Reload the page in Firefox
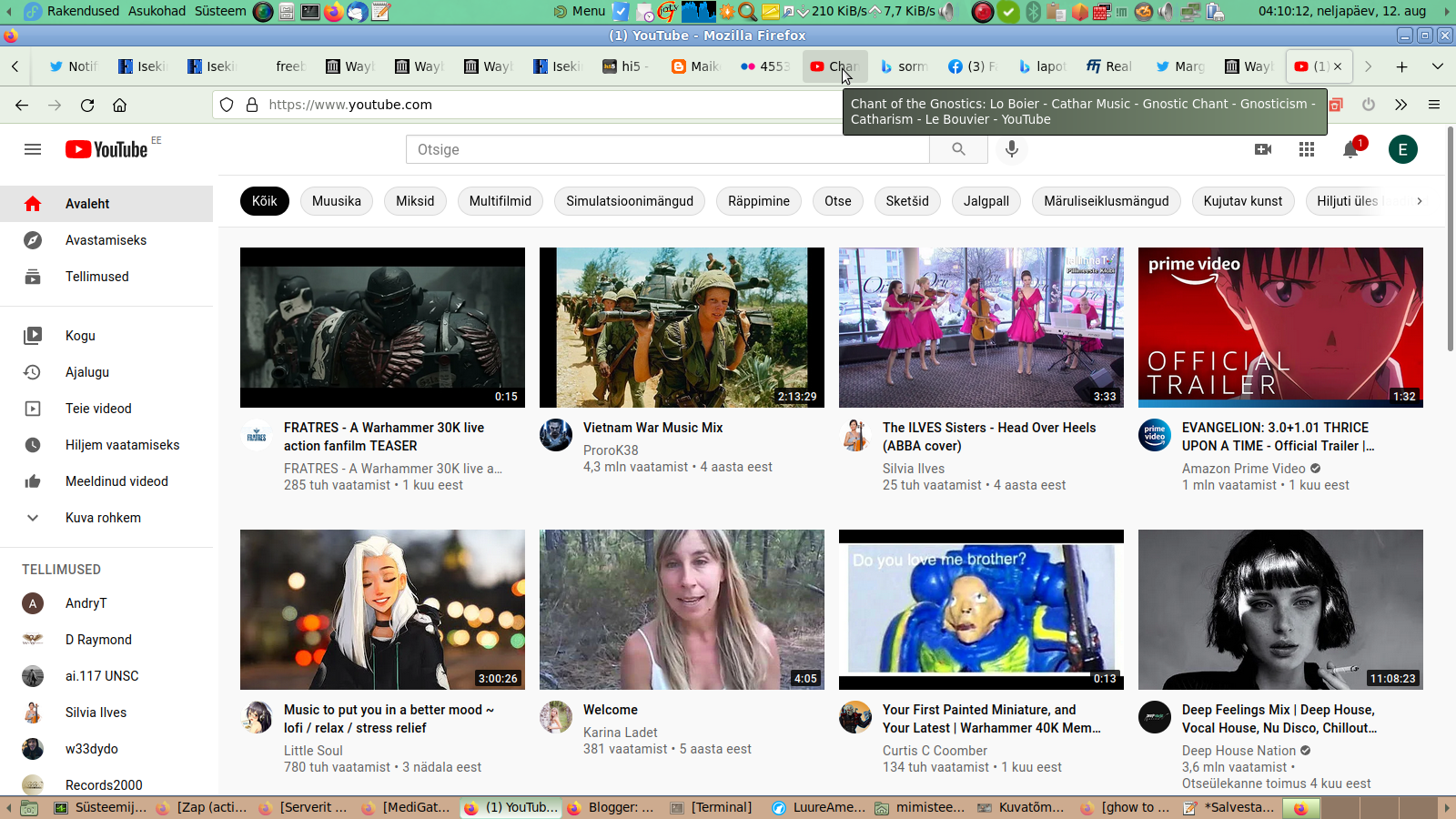Screen dimensions: 1456x819 87,105
